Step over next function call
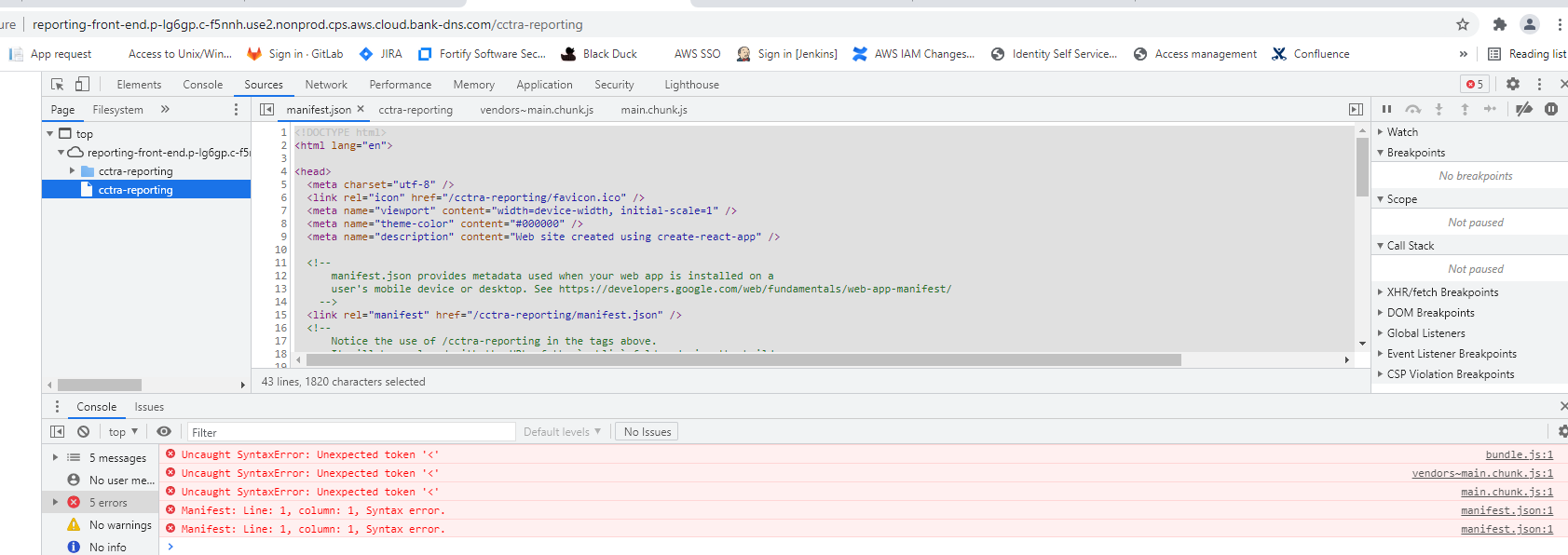Screen dimensions: 1568x555 tap(1413, 109)
